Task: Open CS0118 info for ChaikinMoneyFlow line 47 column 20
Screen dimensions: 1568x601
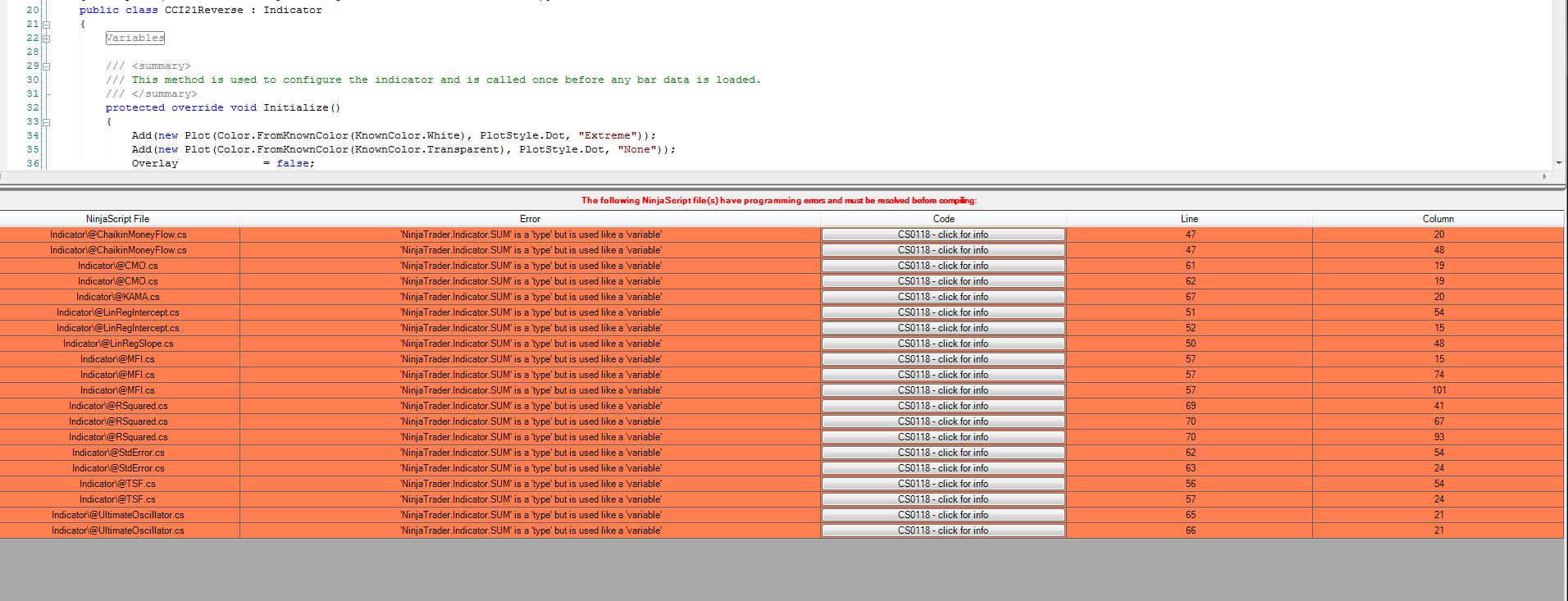Action: pyautogui.click(x=943, y=234)
